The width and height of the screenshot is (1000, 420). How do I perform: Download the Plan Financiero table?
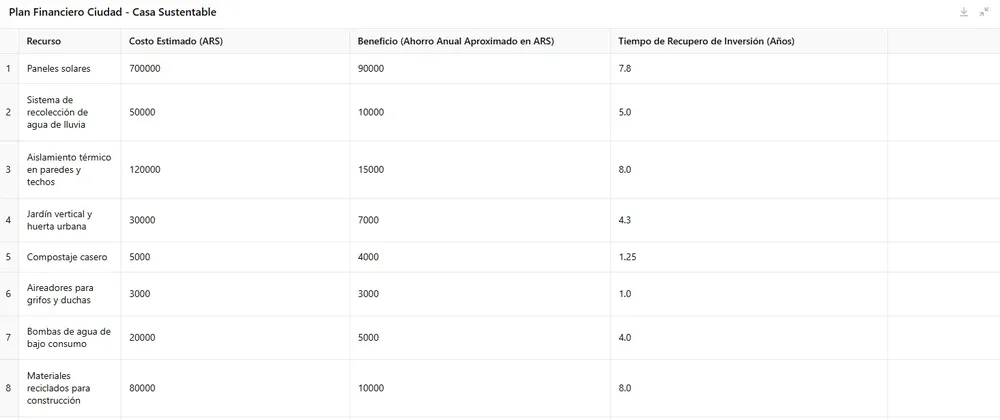(964, 12)
